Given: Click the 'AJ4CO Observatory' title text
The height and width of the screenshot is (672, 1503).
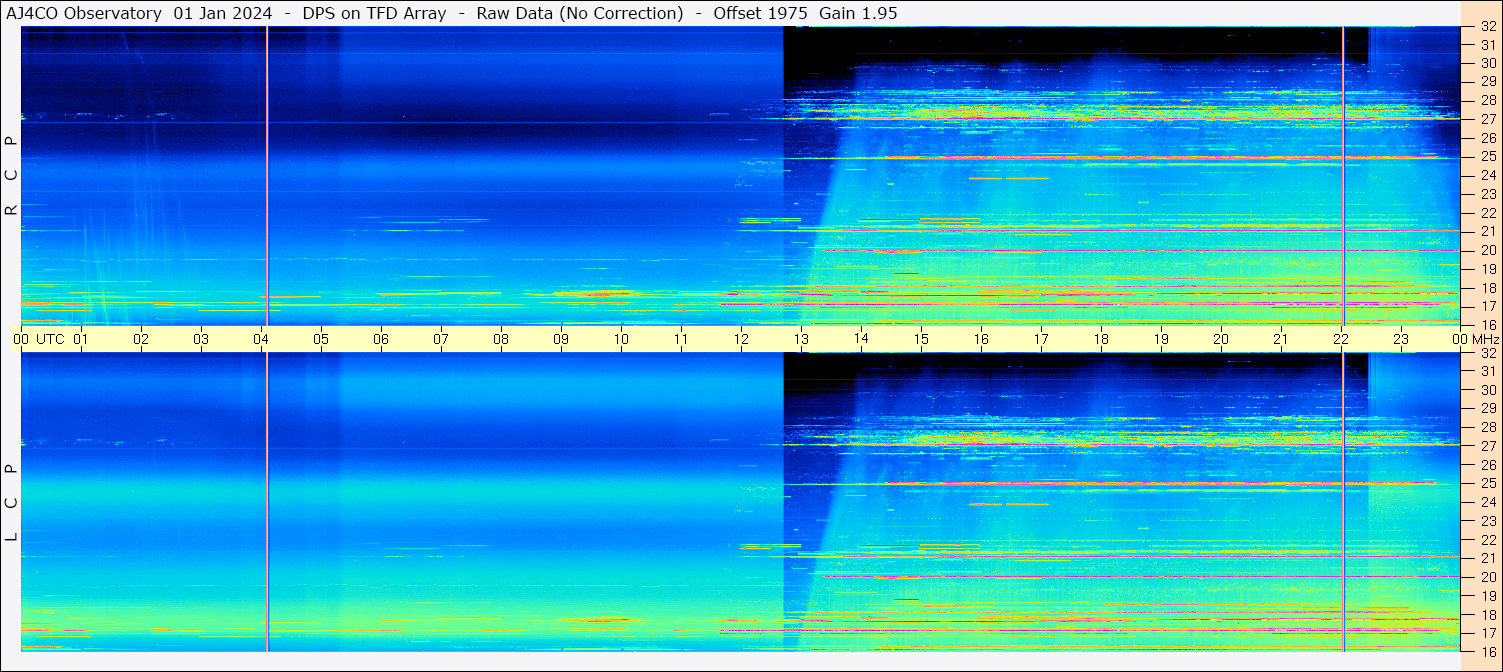Looking at the screenshot, I should tap(84, 13).
